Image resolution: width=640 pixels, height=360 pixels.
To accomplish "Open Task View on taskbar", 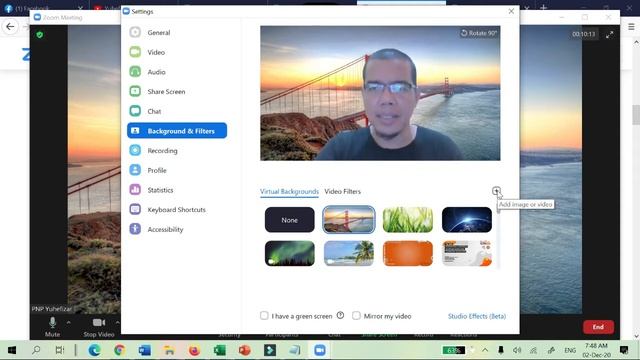I will [60, 350].
